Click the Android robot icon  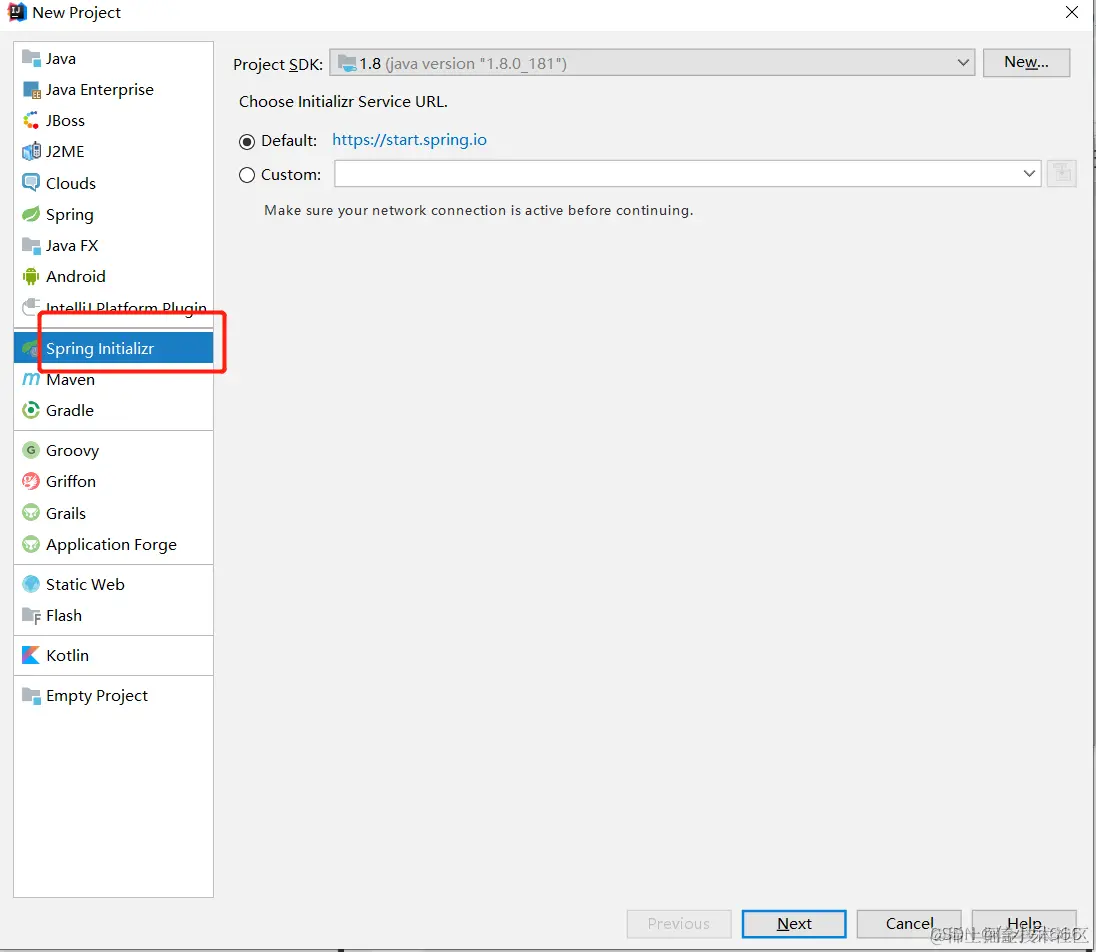pos(31,277)
